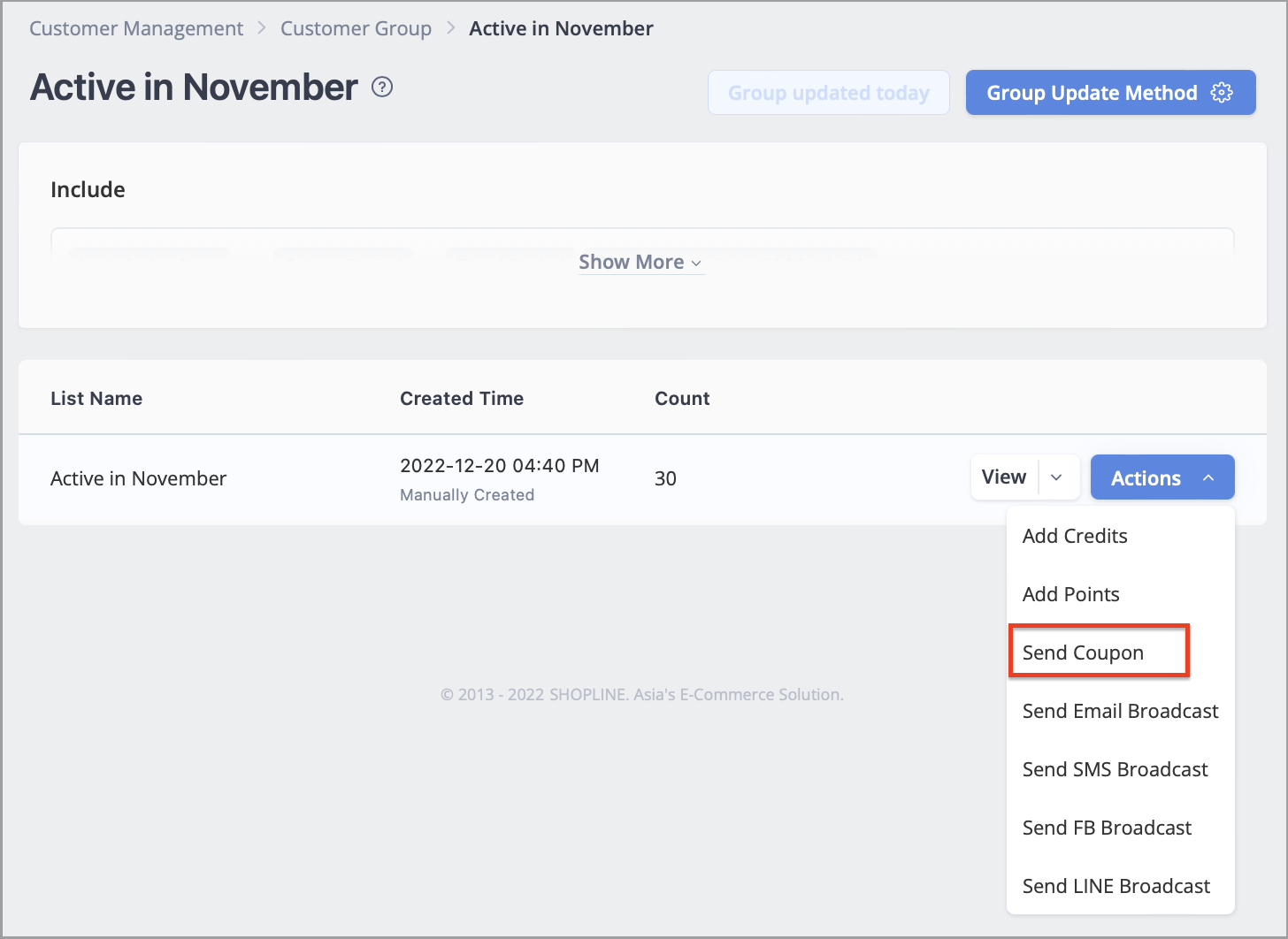Click the Created Time column header
The image size is (1288, 939).
pyautogui.click(x=462, y=398)
